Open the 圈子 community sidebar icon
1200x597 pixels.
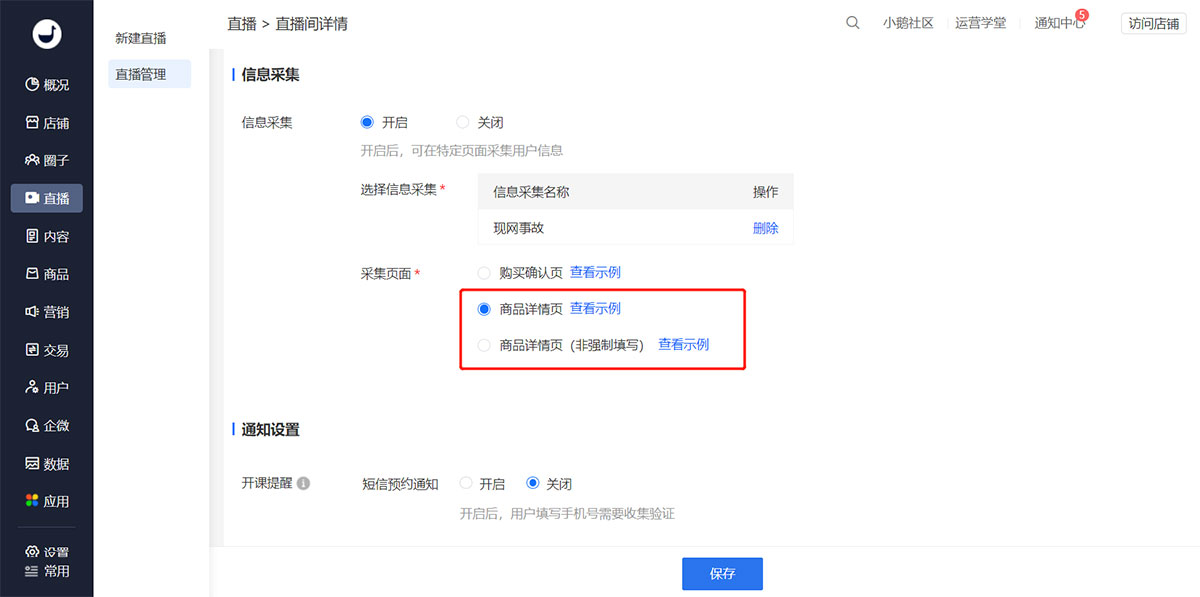click(32, 160)
